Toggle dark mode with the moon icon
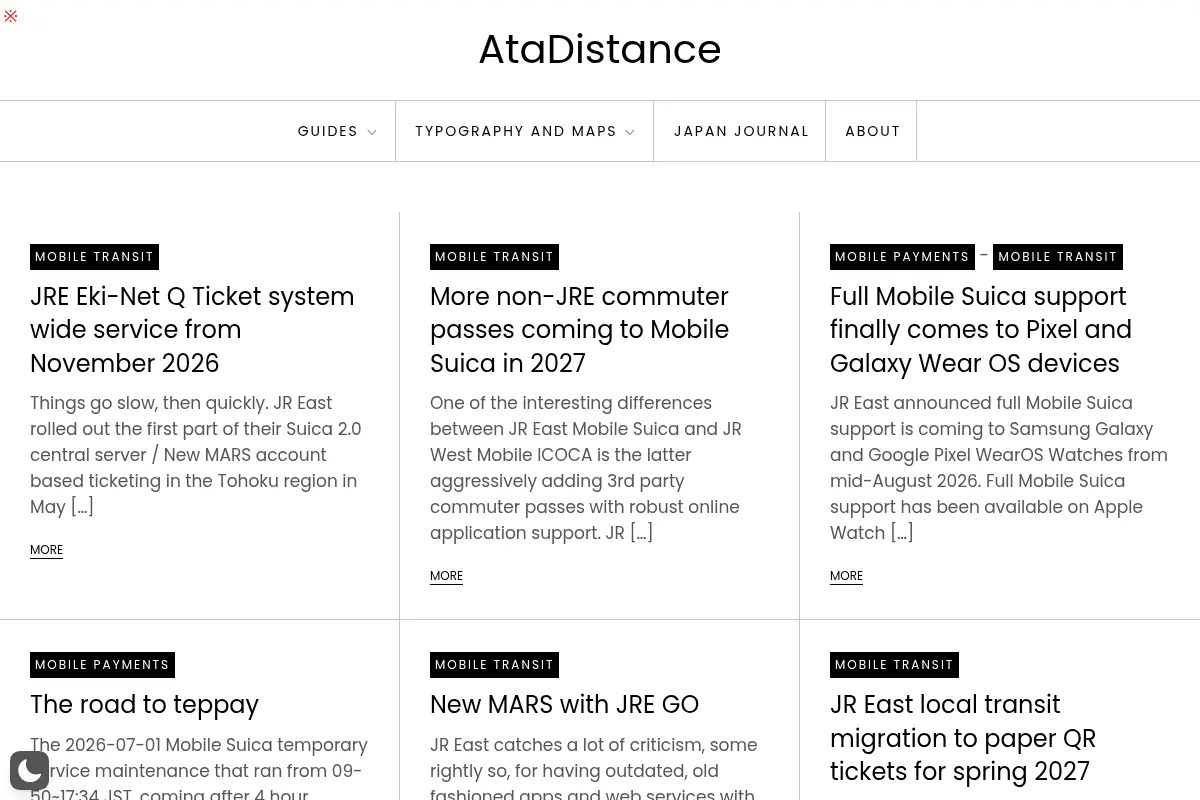 [x=29, y=770]
